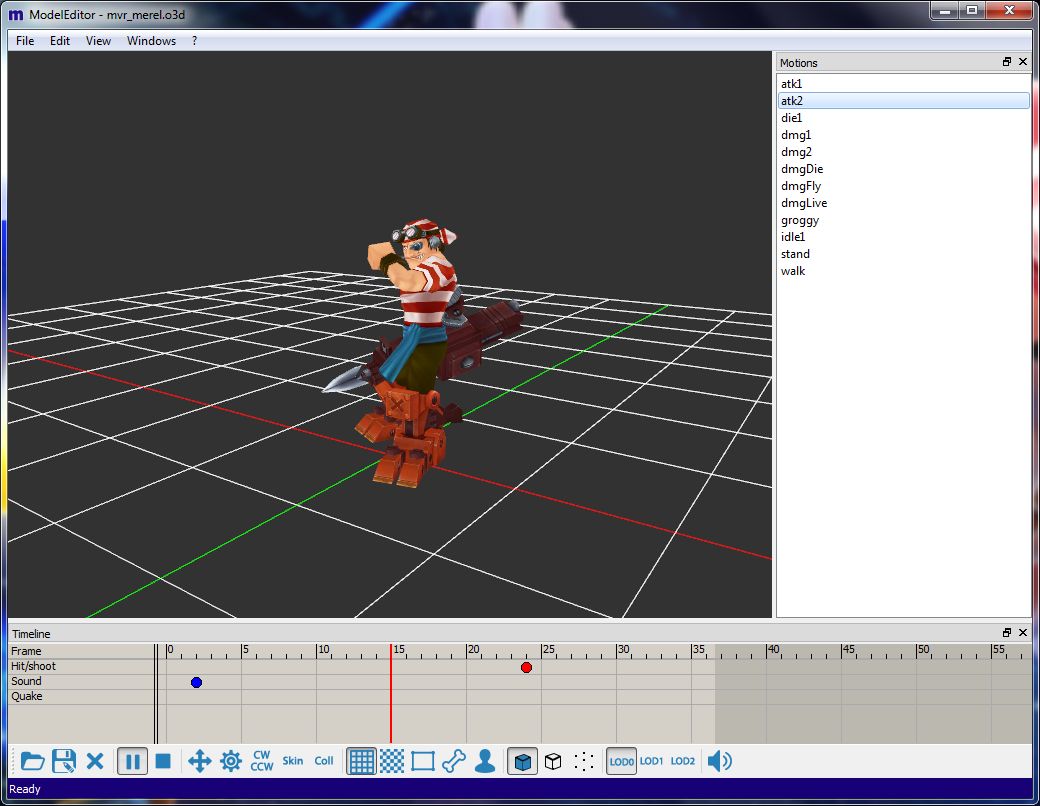Switch to vertex points view

[x=584, y=761]
